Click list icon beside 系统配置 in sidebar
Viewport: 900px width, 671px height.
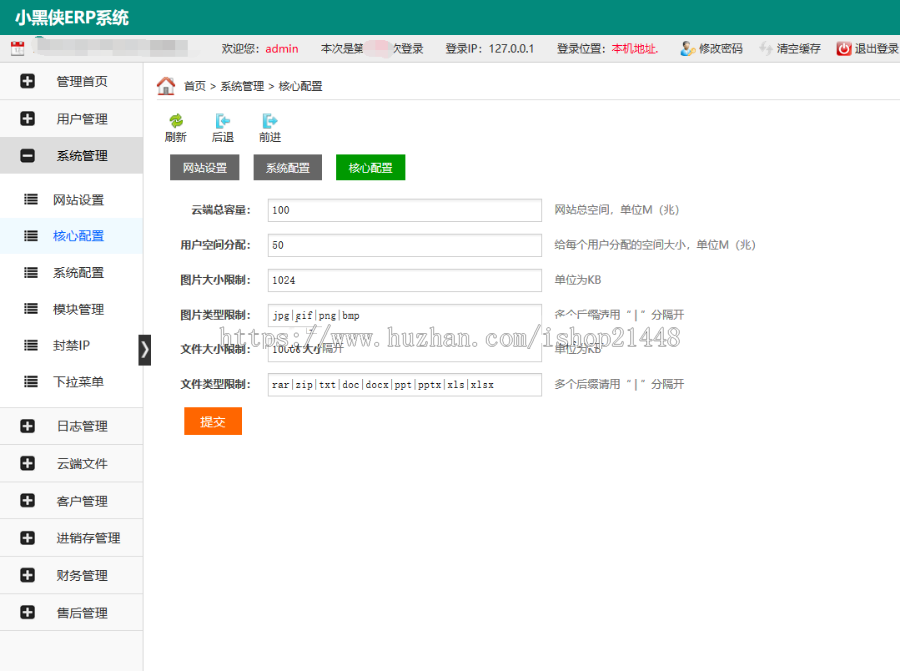[x=31, y=273]
